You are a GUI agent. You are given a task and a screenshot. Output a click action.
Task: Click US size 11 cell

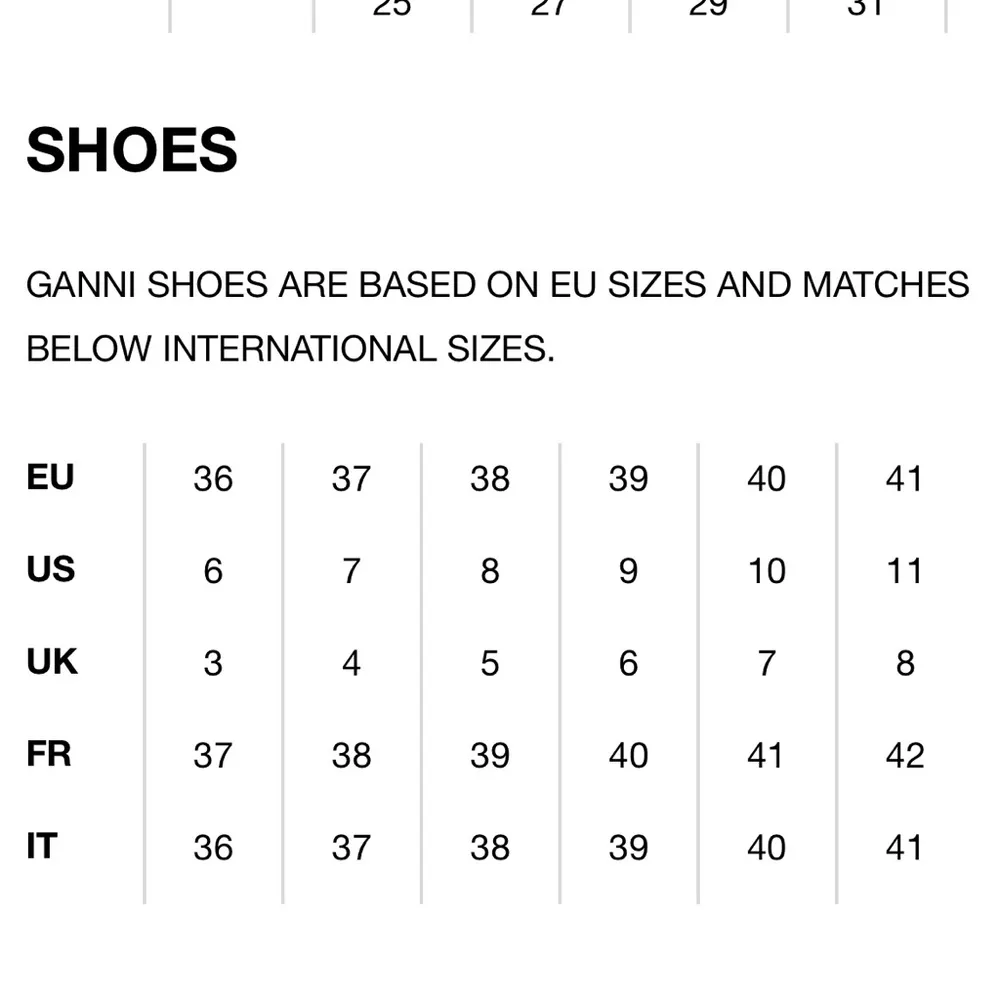click(x=904, y=571)
